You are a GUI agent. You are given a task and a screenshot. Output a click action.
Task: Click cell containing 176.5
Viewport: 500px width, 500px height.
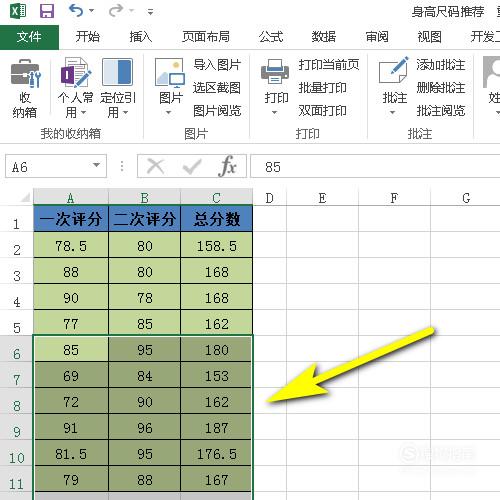(216, 453)
